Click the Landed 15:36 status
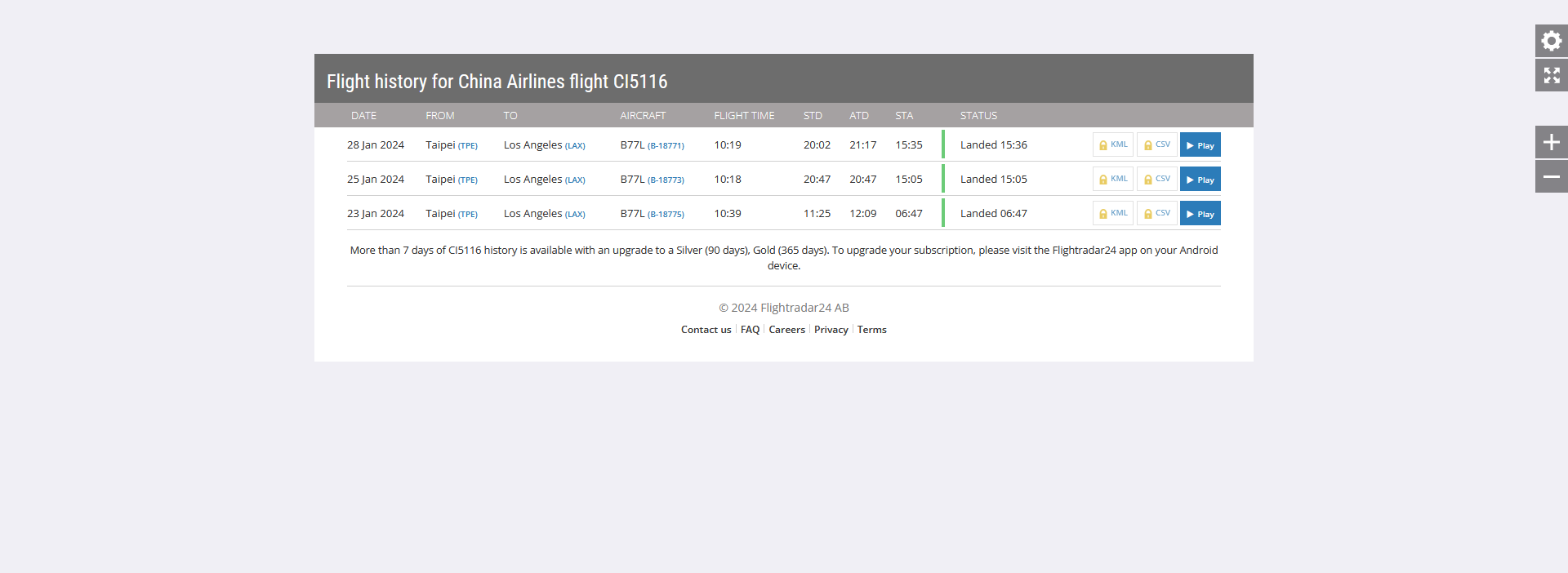Image resolution: width=1568 pixels, height=573 pixels. [994, 145]
